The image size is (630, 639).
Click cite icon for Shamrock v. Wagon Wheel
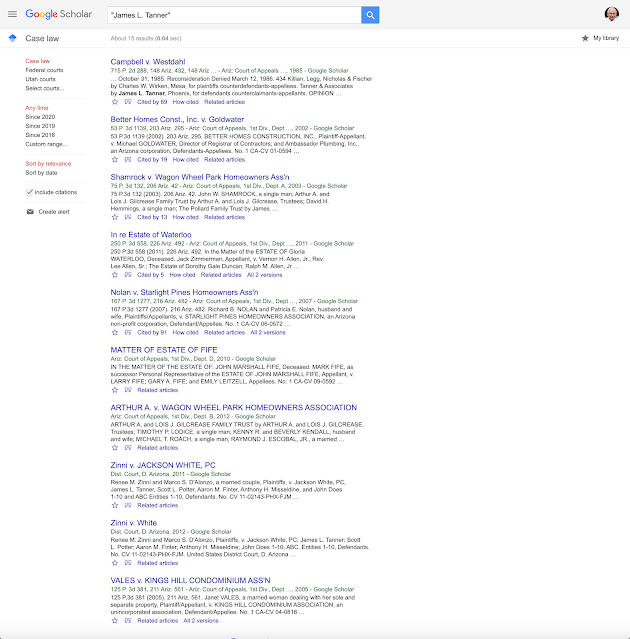coord(128,217)
